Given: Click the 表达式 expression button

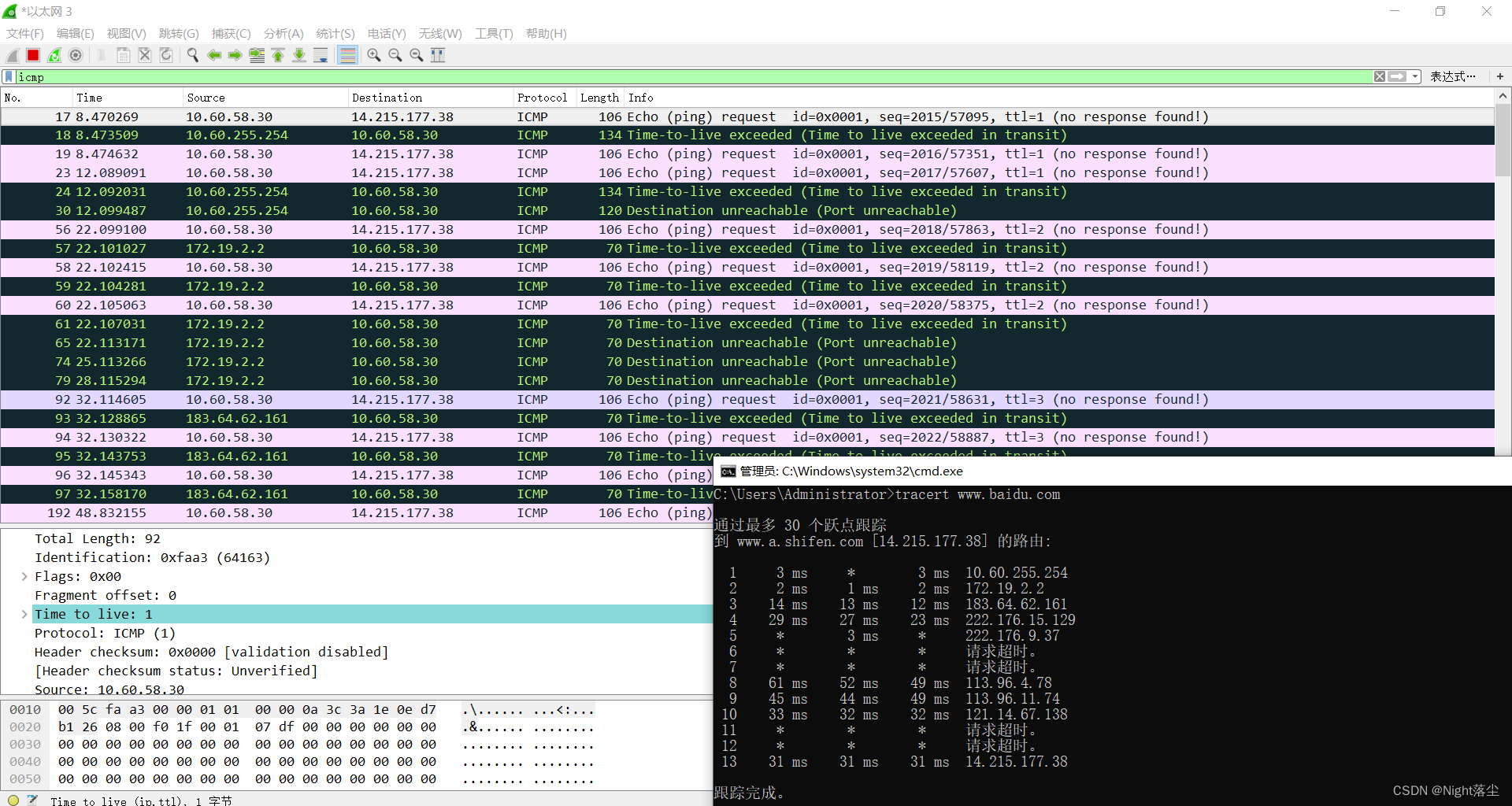Looking at the screenshot, I should pos(1453,76).
